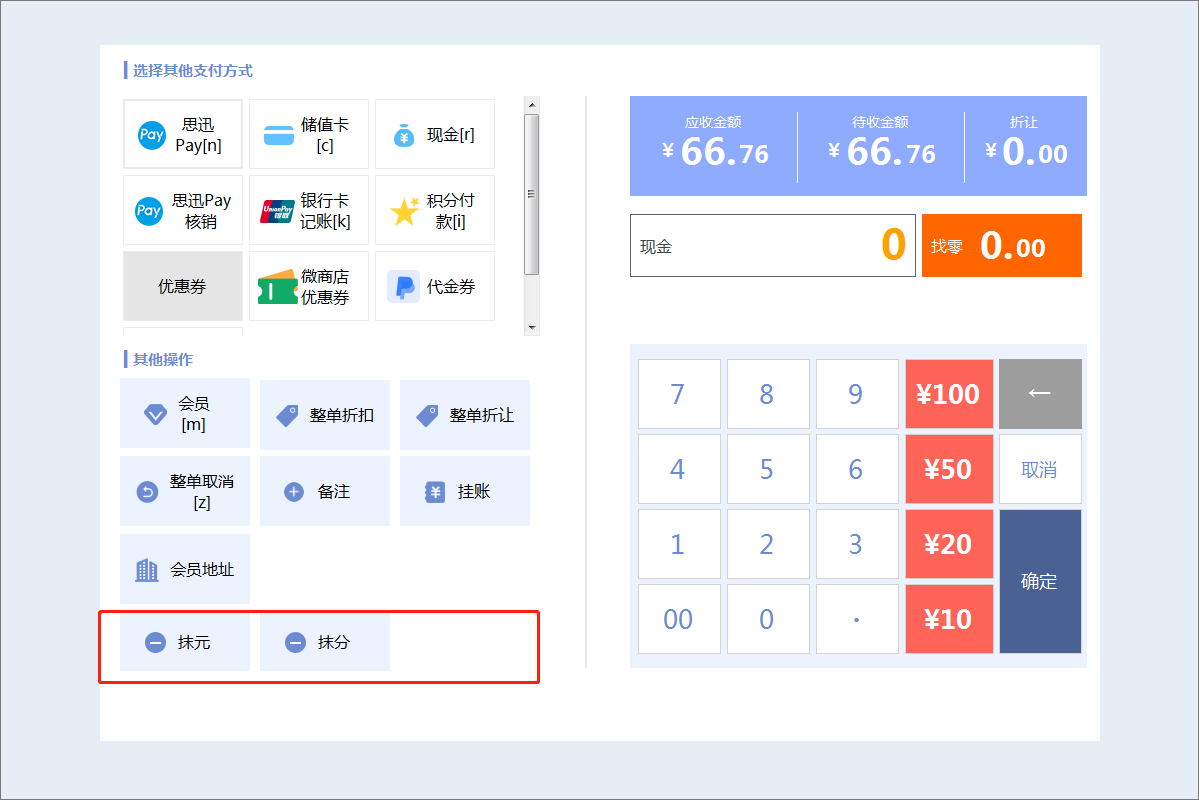The image size is (1199, 800).
Task: Confirm payment with 确定 button
Action: 1040,581
